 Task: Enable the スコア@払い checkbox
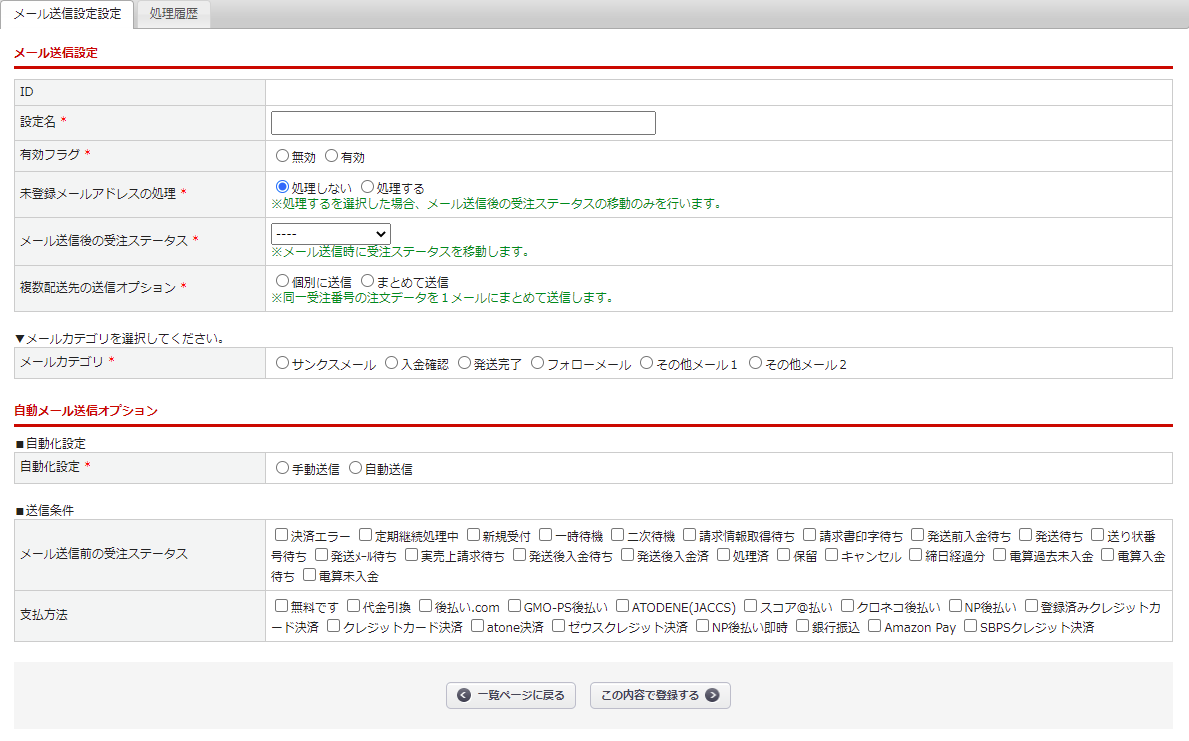pyautogui.click(x=751, y=605)
